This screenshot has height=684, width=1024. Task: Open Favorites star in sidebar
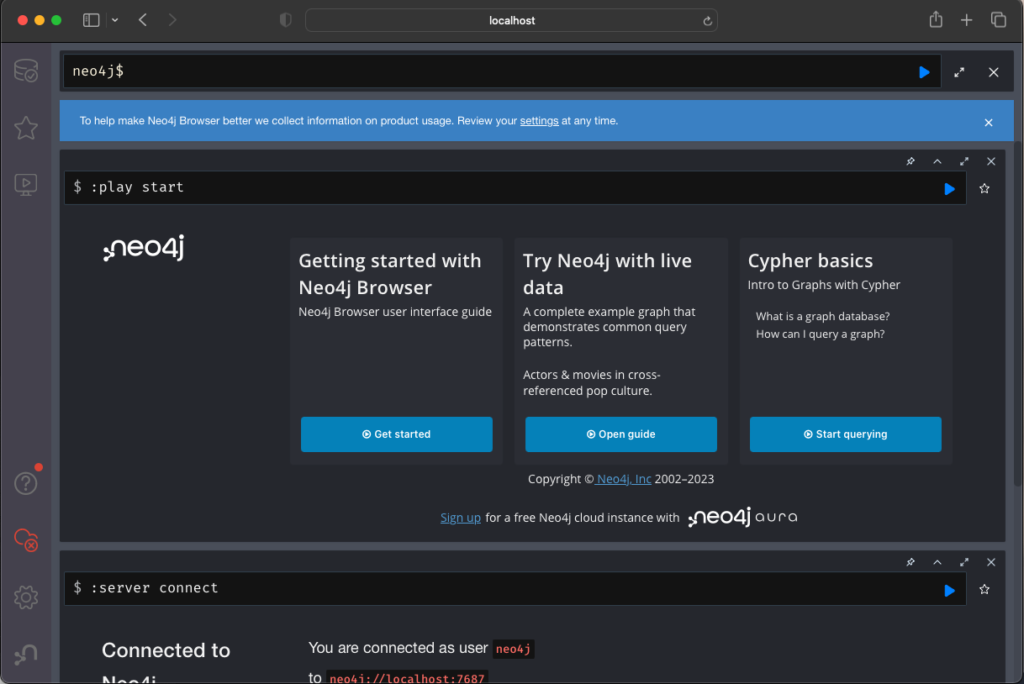[26, 127]
